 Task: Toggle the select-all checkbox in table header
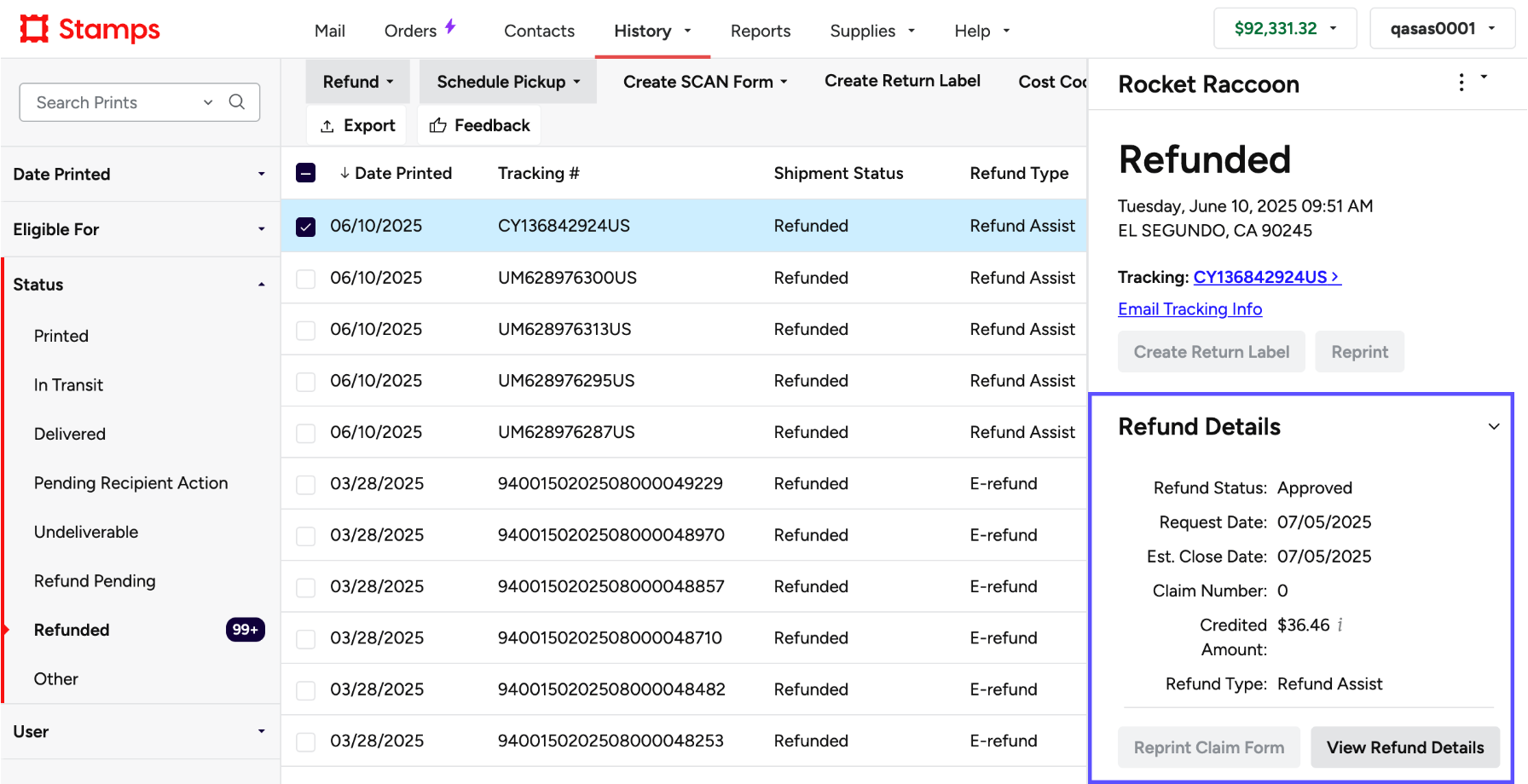[305, 172]
